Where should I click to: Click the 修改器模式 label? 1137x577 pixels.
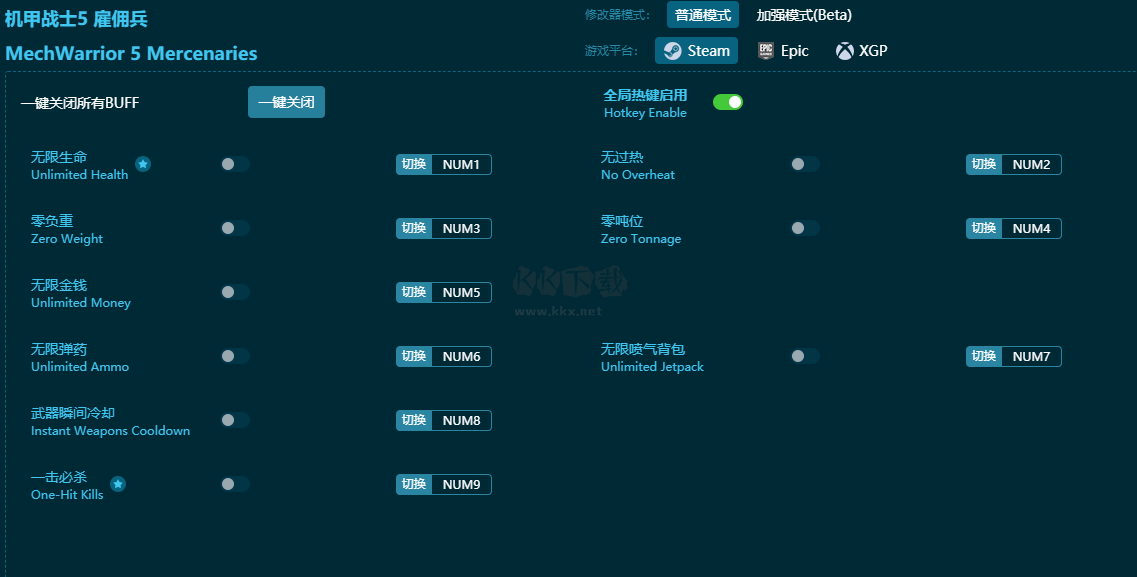pyautogui.click(x=618, y=15)
